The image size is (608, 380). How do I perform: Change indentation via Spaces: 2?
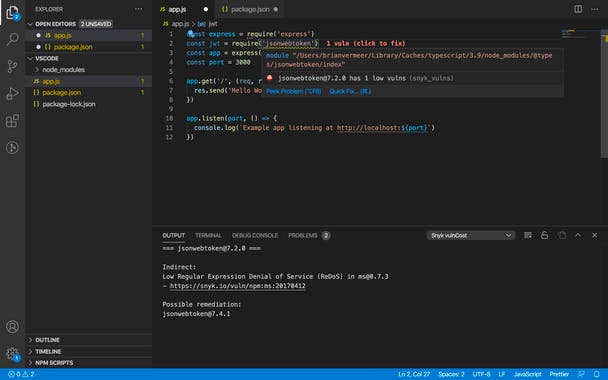tap(451, 374)
